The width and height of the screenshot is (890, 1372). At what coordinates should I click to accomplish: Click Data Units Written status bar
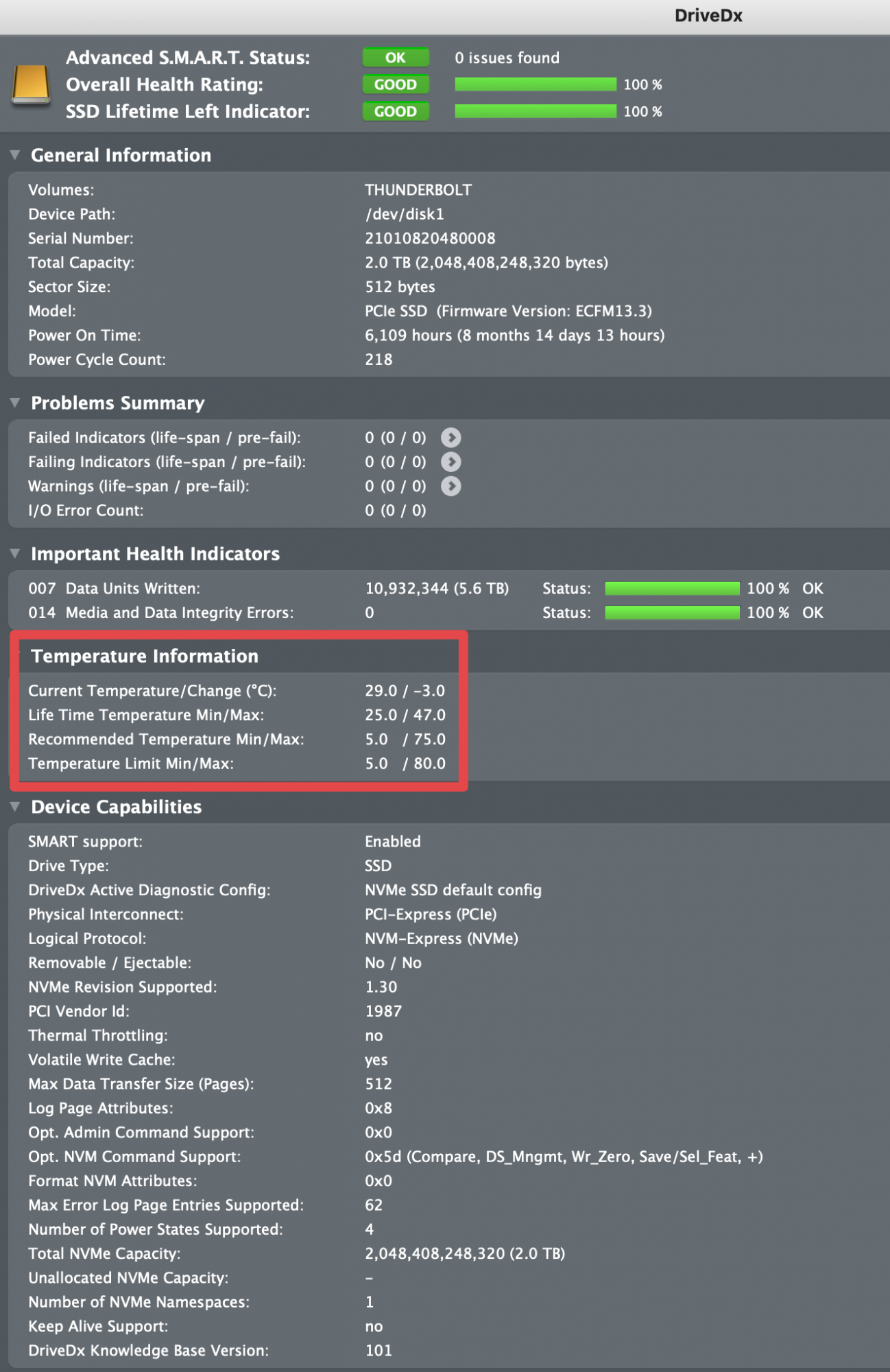click(x=672, y=589)
